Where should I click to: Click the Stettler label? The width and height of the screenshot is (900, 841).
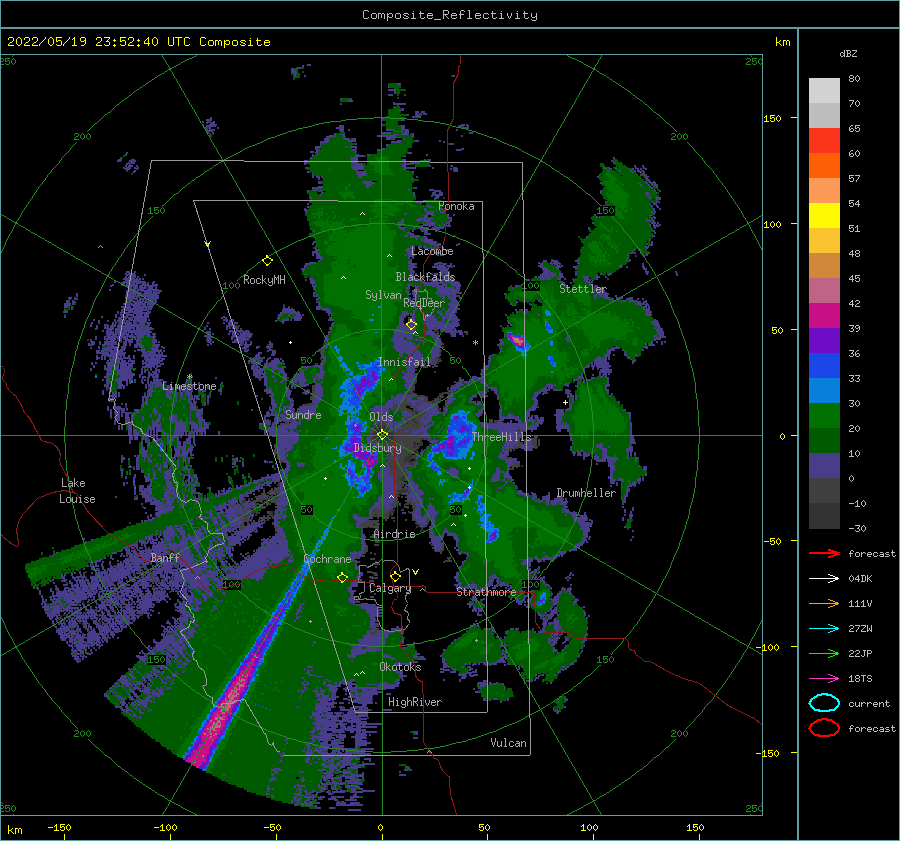[583, 289]
